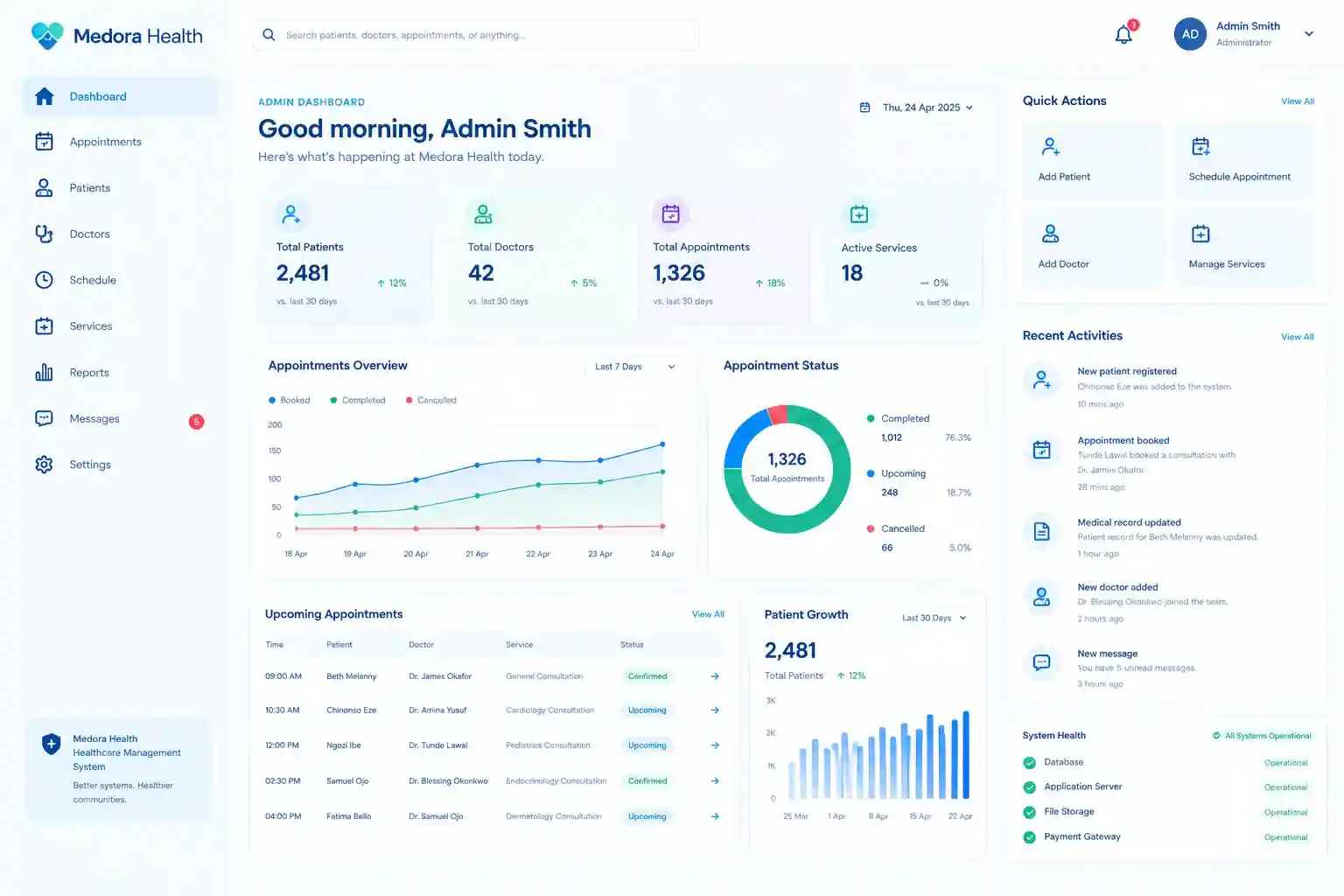Open Fatima Bello appointment row arrow
This screenshot has width=1344, height=896.
point(715,816)
